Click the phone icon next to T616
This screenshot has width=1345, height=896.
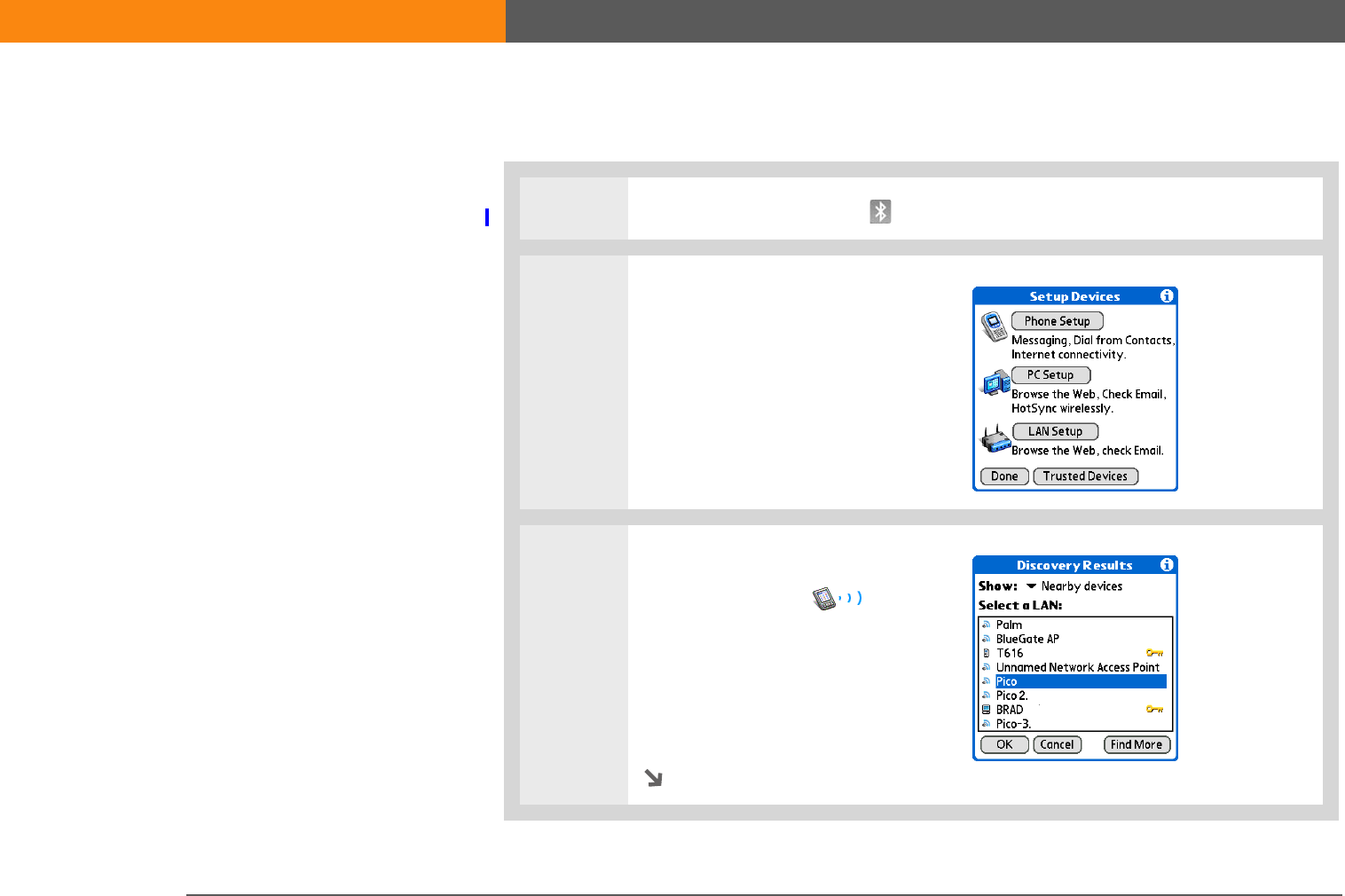point(986,653)
